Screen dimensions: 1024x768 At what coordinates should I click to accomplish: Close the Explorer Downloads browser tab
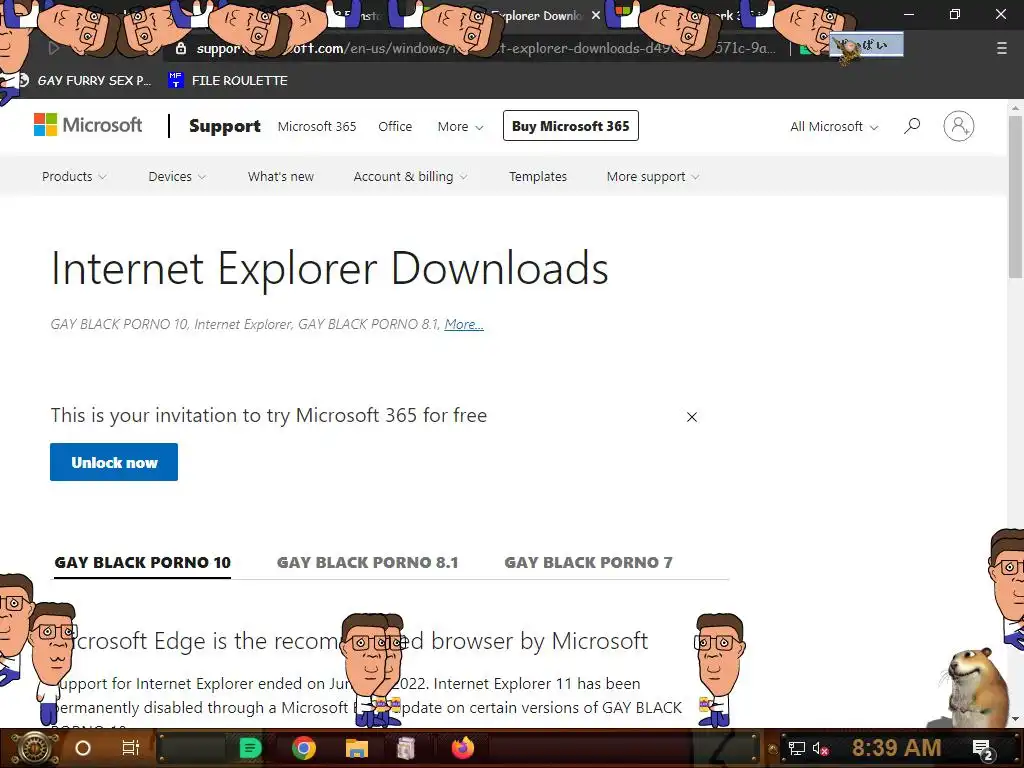pos(596,15)
